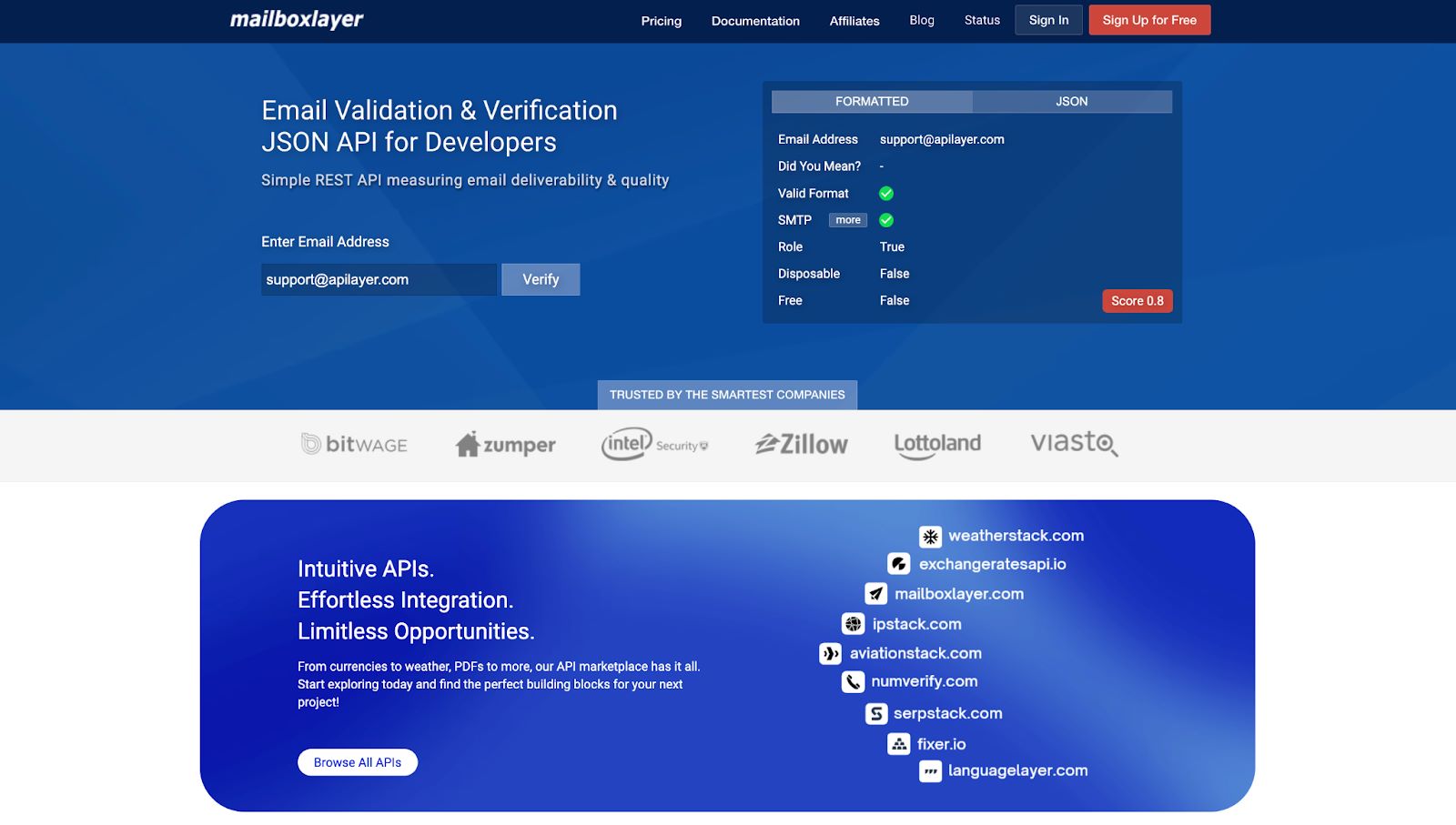Click the Zillow company logo
1456x825 pixels.
click(x=802, y=444)
